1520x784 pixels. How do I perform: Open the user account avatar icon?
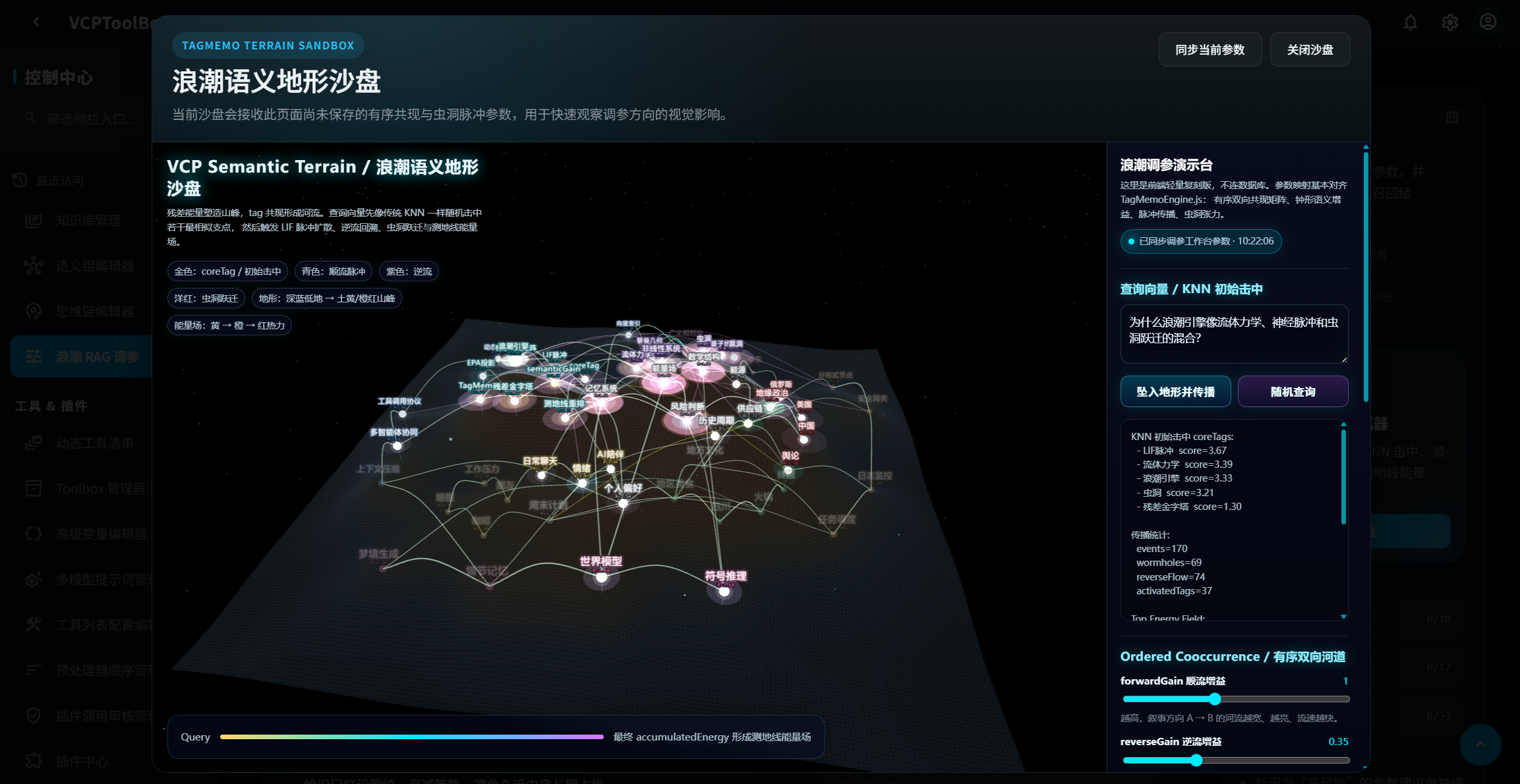click(x=1488, y=22)
